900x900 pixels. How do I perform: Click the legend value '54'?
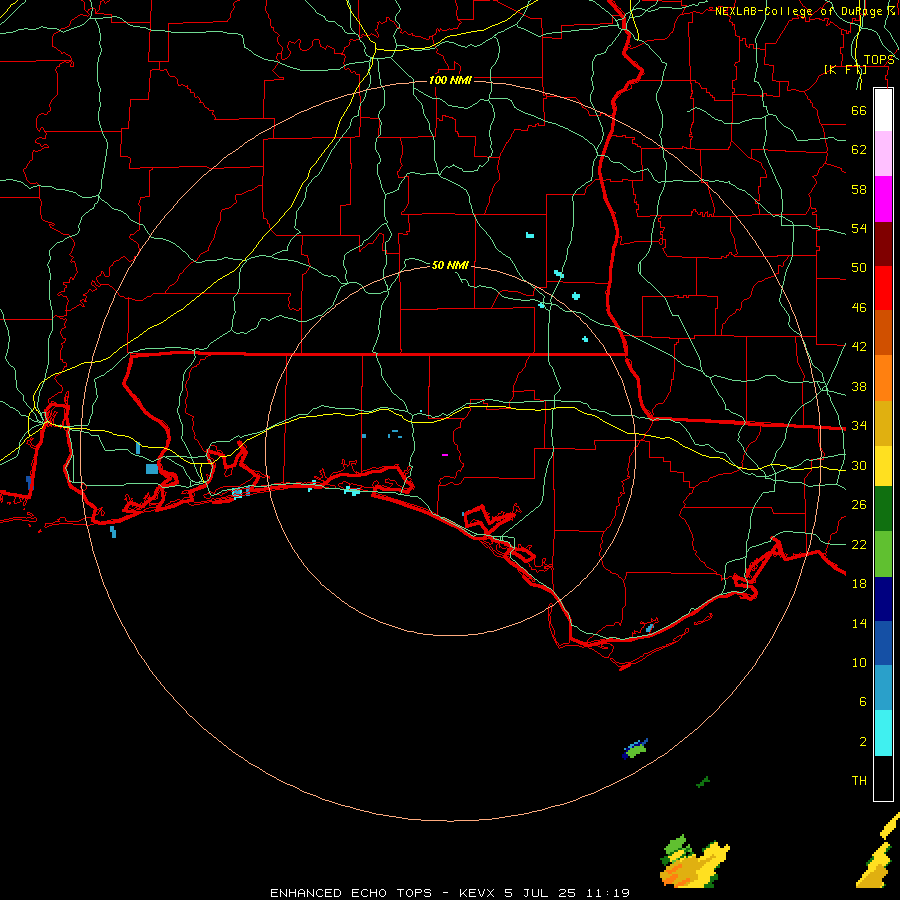[x=859, y=228]
